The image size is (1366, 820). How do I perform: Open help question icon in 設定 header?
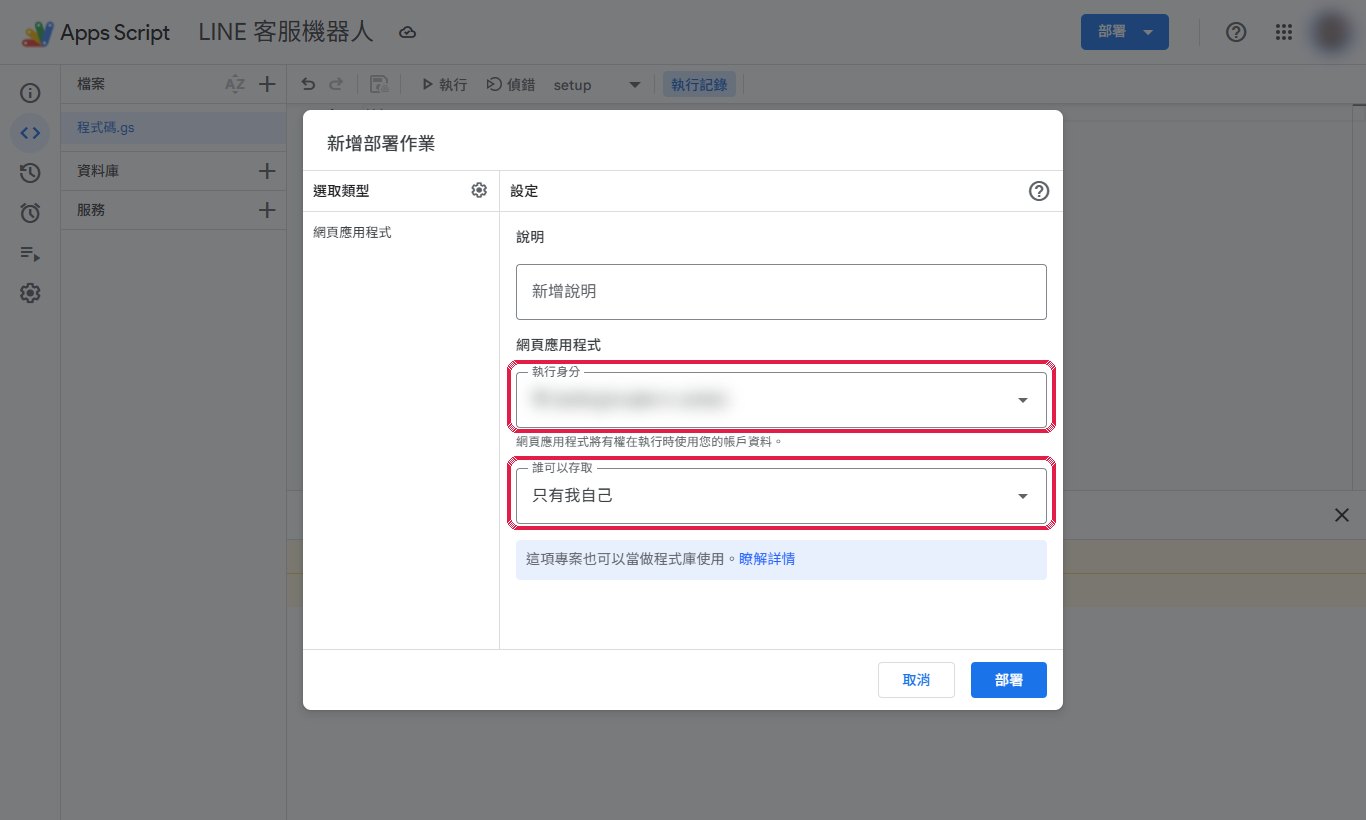click(1039, 191)
